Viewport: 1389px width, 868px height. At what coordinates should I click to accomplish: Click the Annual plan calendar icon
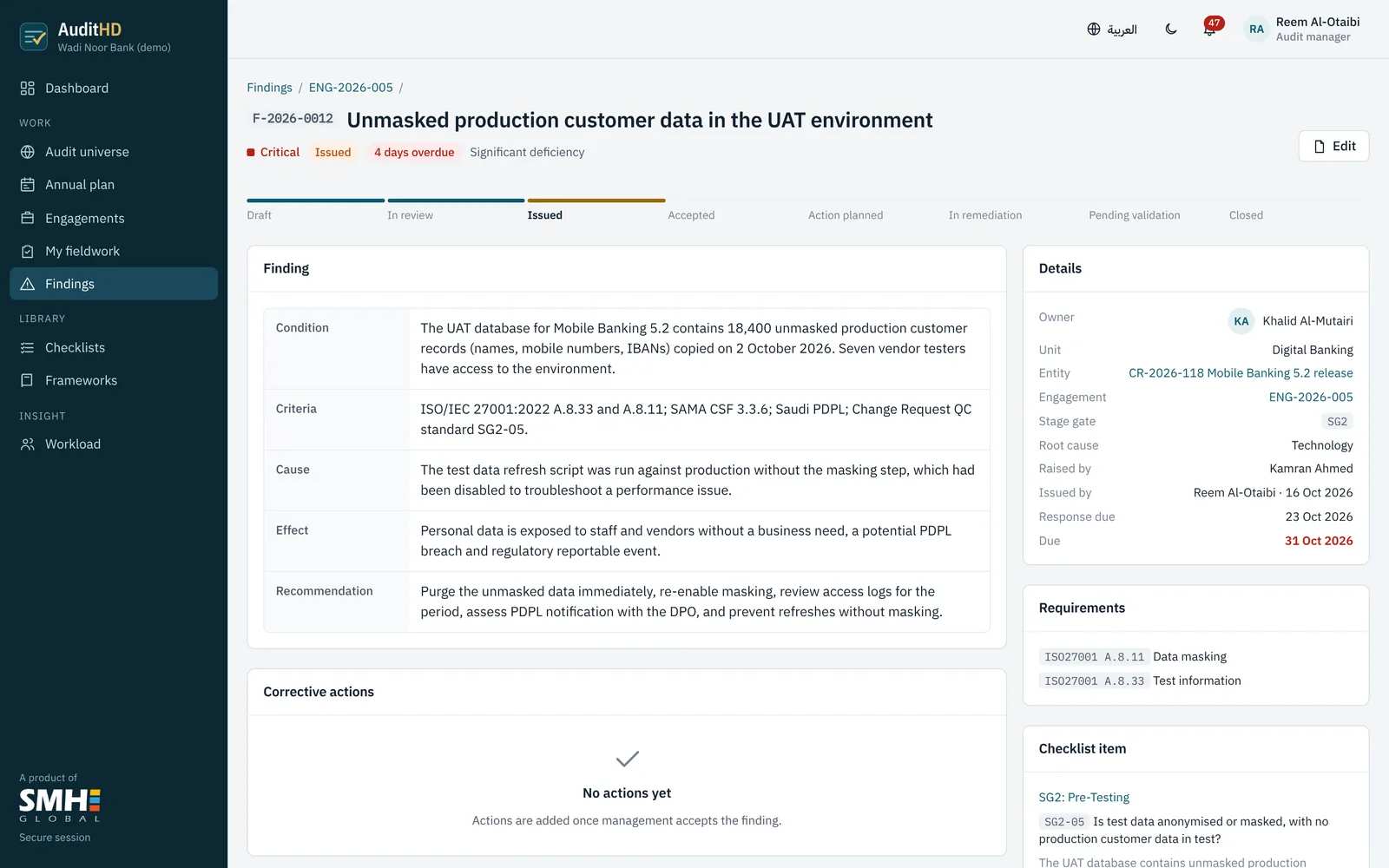click(28, 185)
